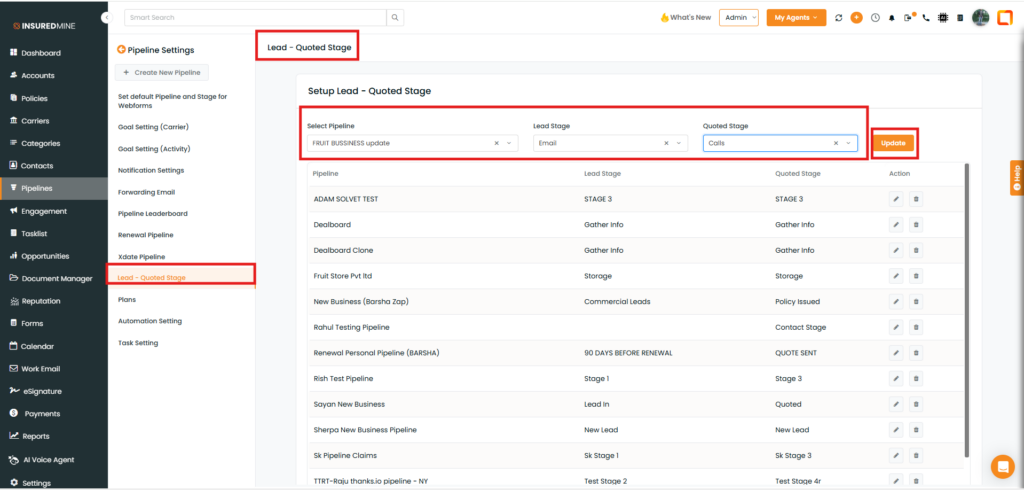Delete the Sayan New Business mapping

(916, 404)
